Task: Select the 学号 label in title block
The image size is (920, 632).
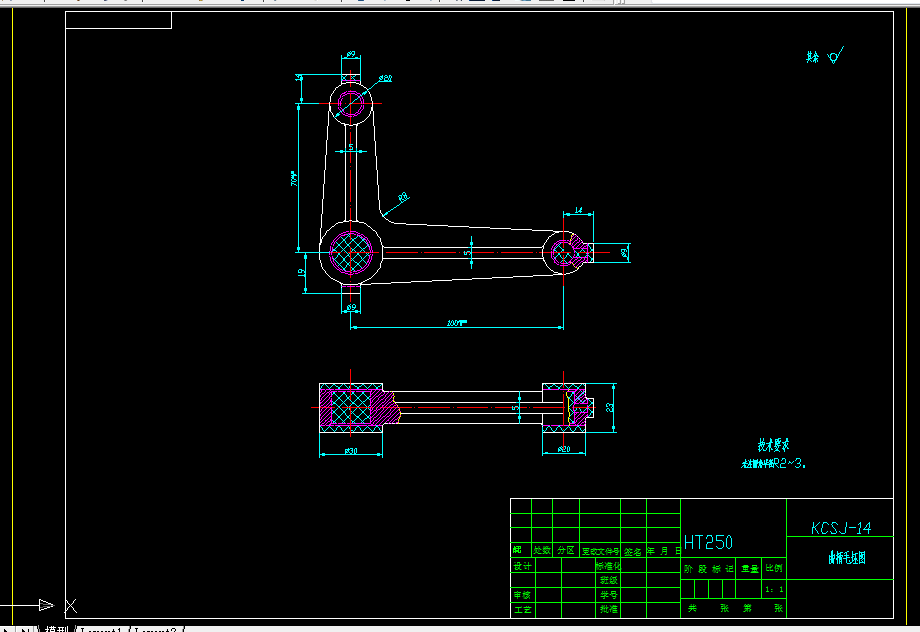Action: click(608, 595)
